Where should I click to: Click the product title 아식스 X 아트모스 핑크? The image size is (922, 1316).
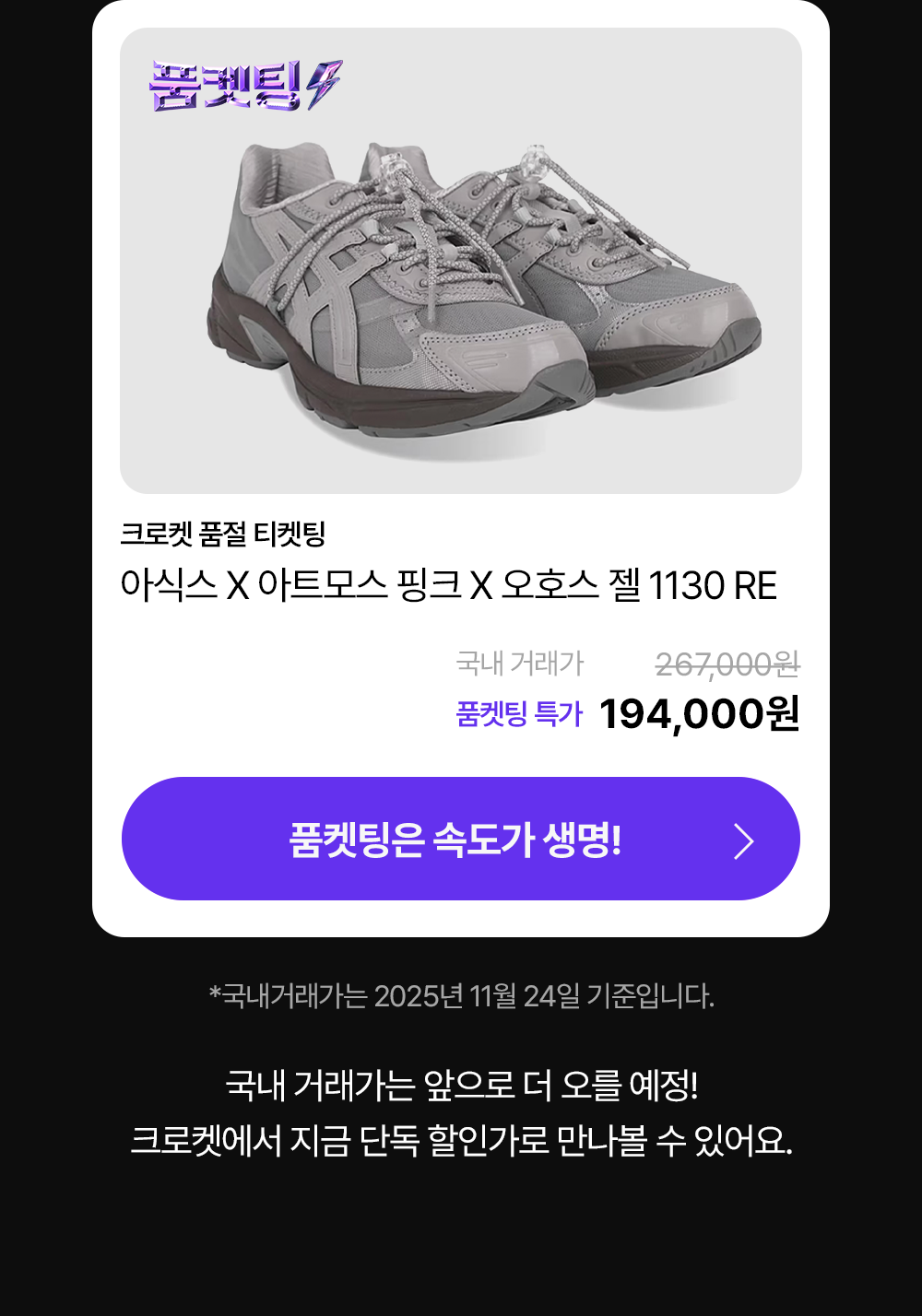[x=448, y=586]
